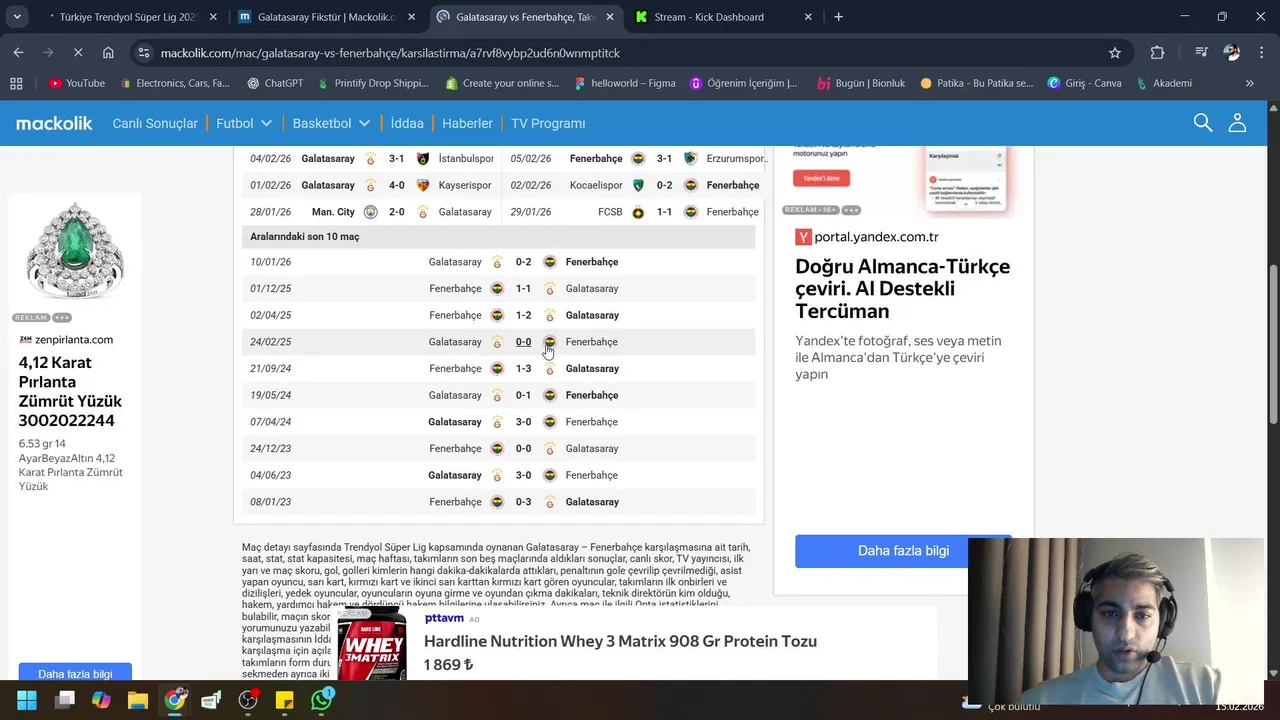Screen dimensions: 1280x720
Task: Open options dots on zenpirlanta ad
Action: 62,317
